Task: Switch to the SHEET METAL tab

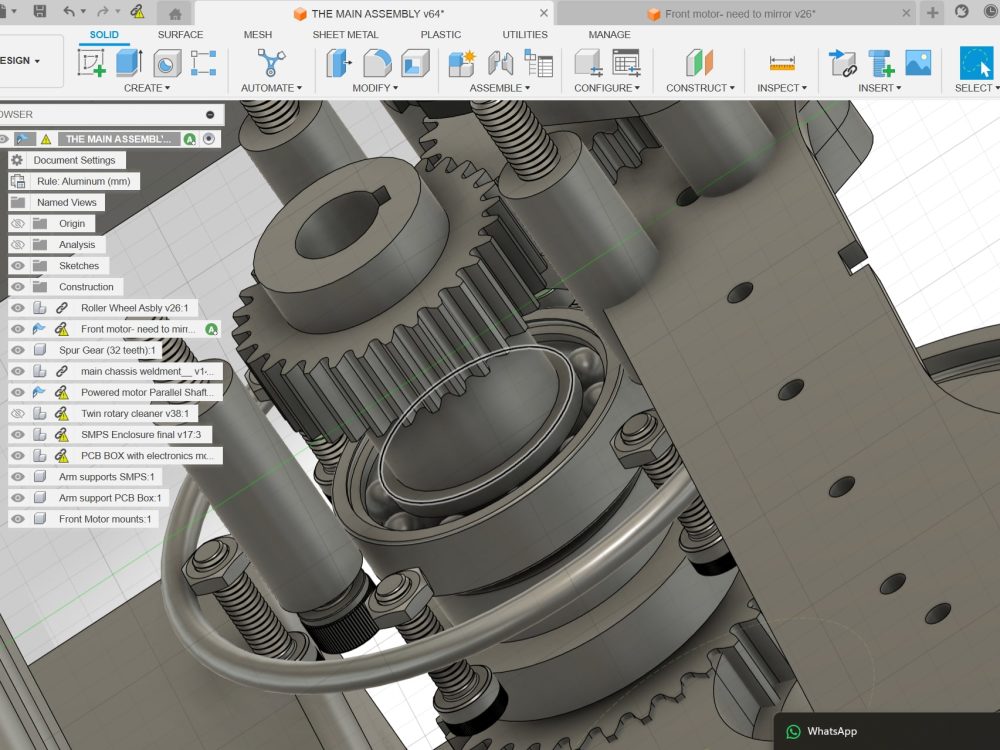Action: (345, 34)
